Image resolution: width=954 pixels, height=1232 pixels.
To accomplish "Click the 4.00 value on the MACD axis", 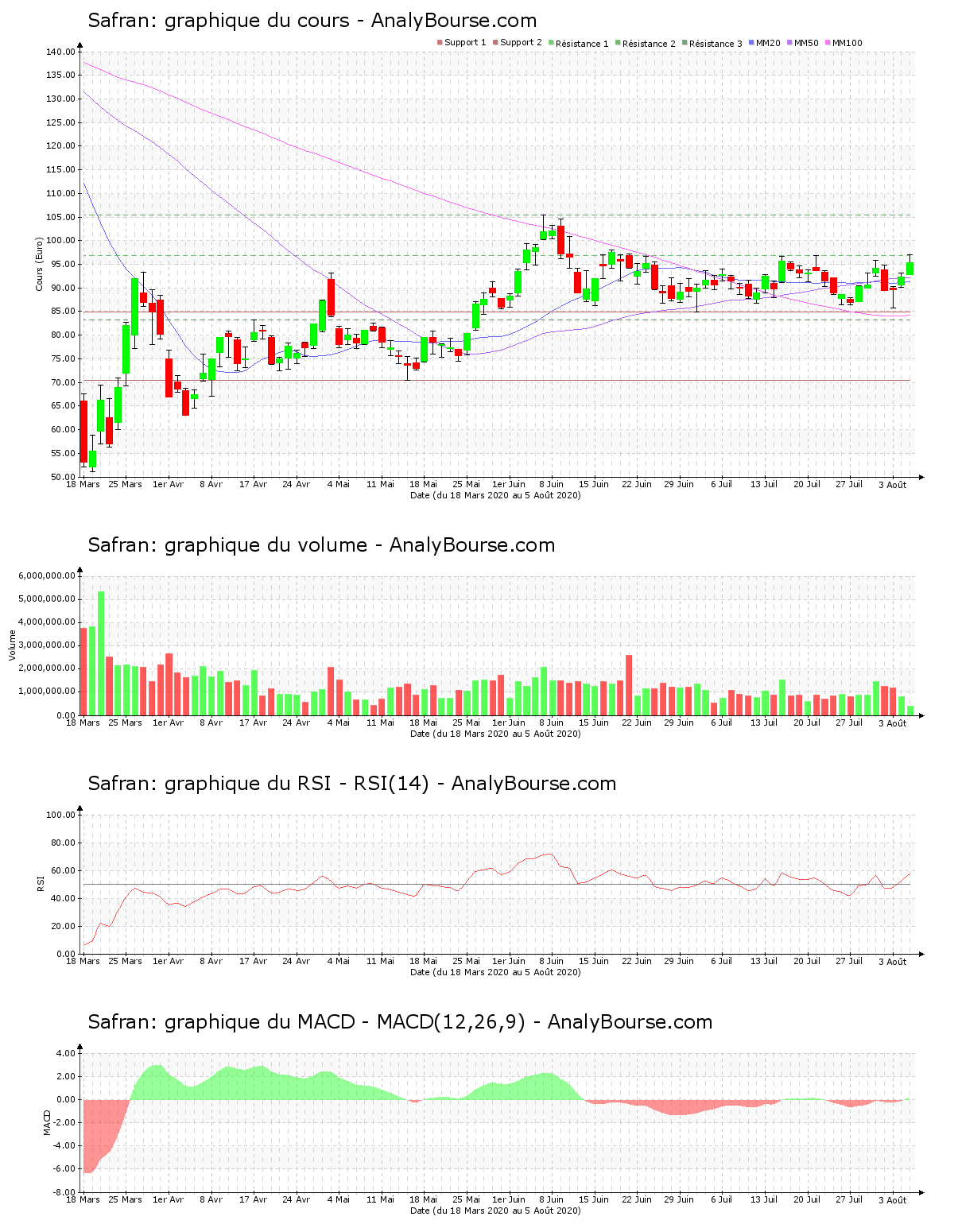I will [66, 1053].
